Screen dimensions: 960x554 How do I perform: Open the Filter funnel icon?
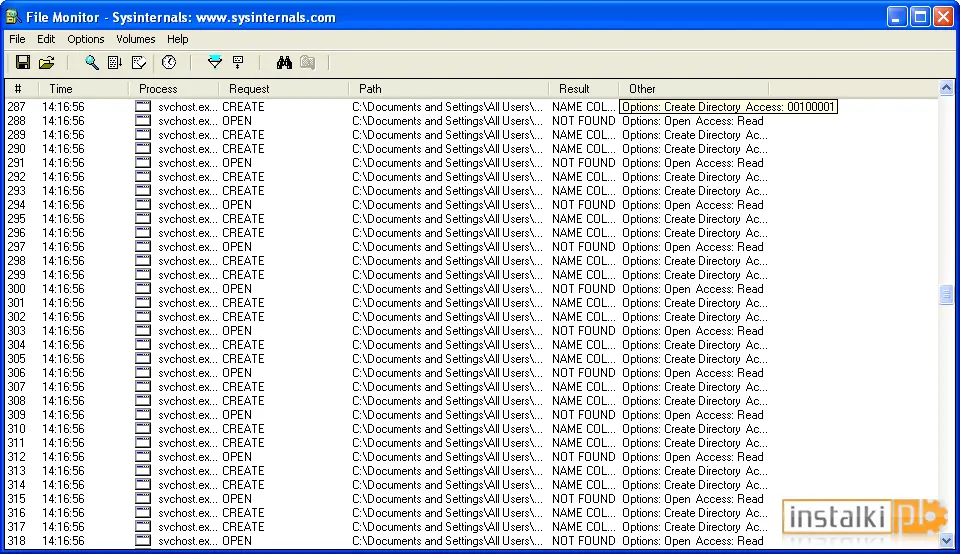tap(215, 62)
